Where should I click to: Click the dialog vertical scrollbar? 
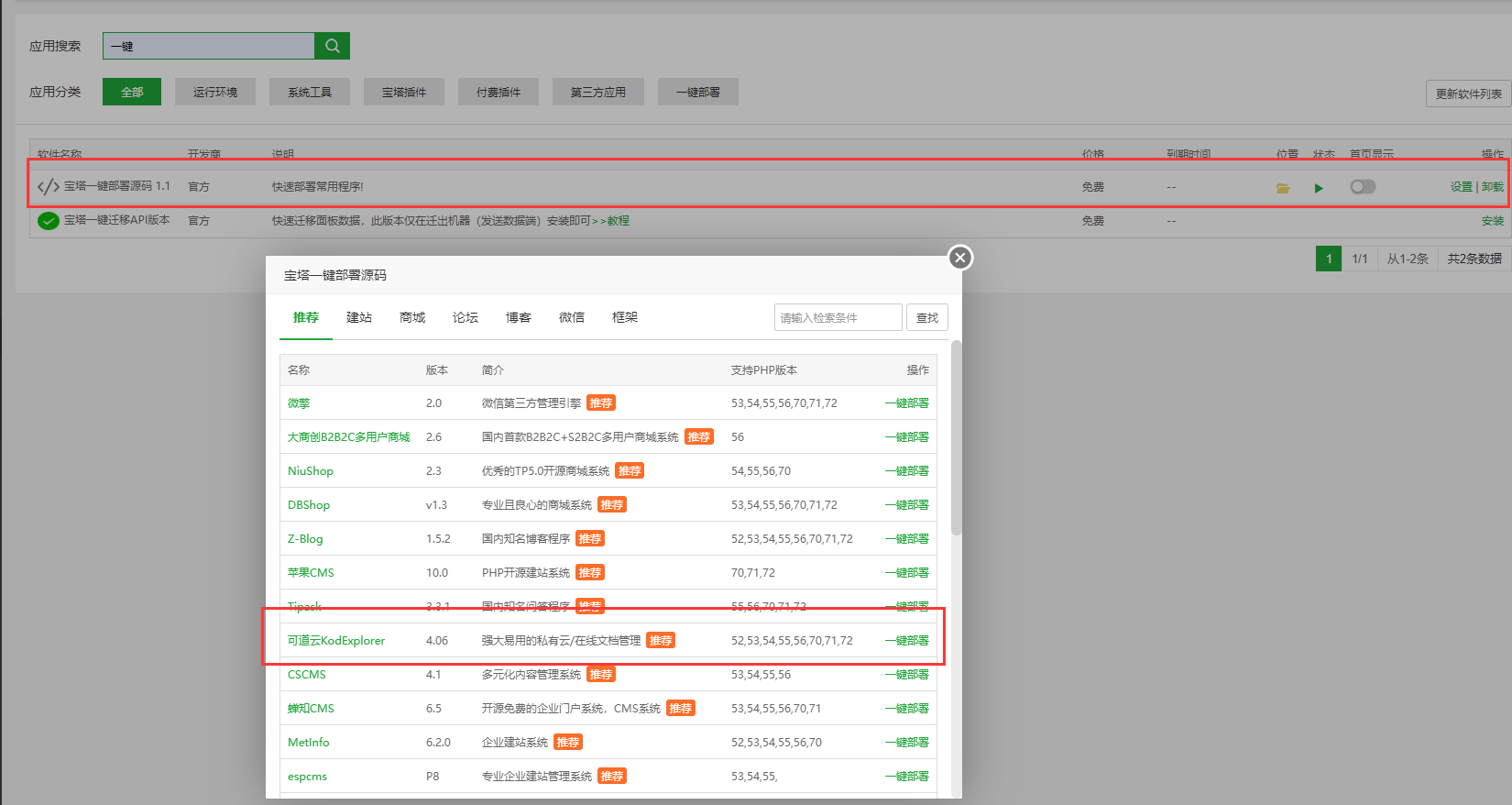tap(957, 438)
